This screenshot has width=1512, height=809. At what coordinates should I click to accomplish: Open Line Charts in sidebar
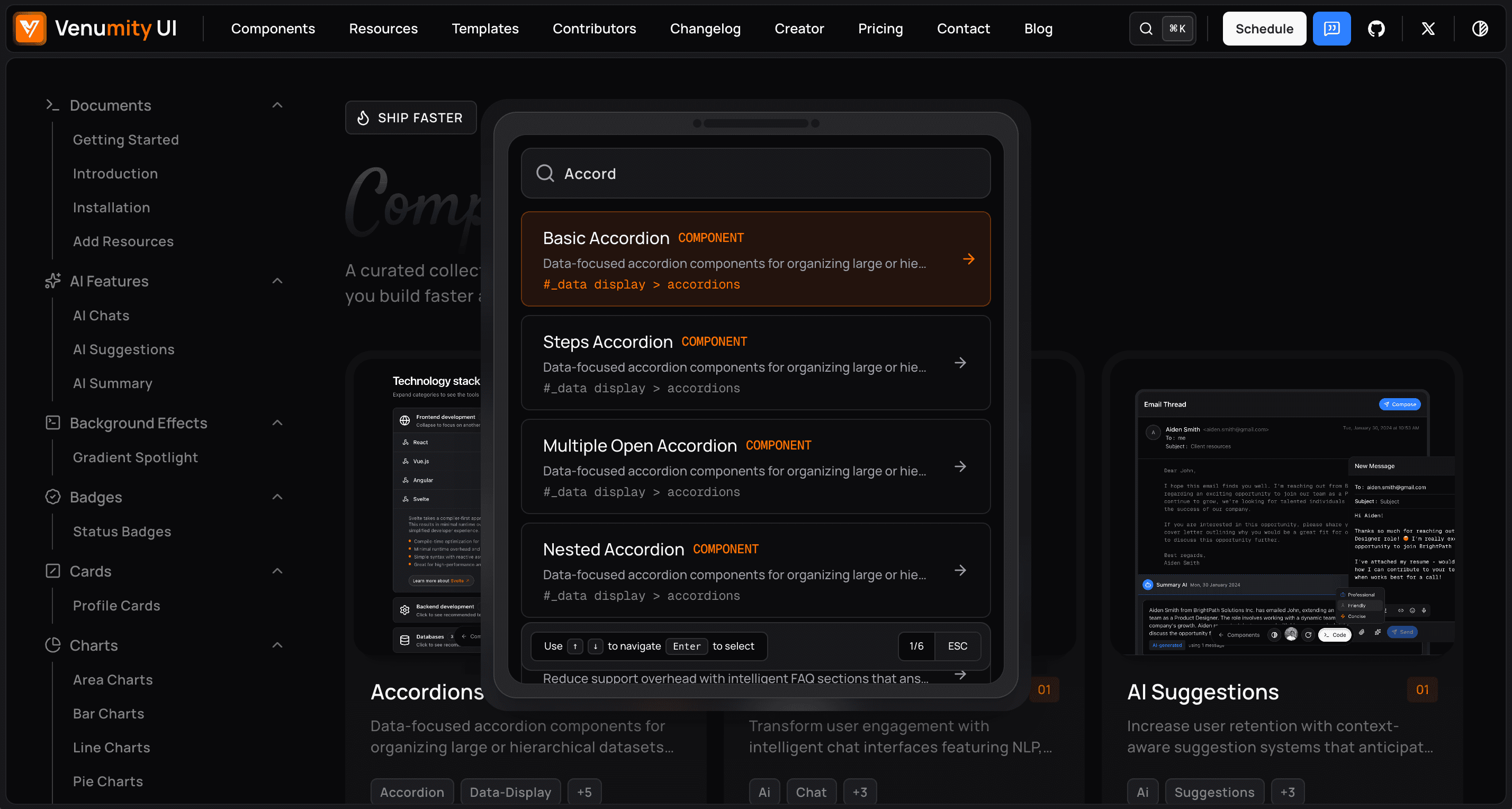tap(112, 748)
